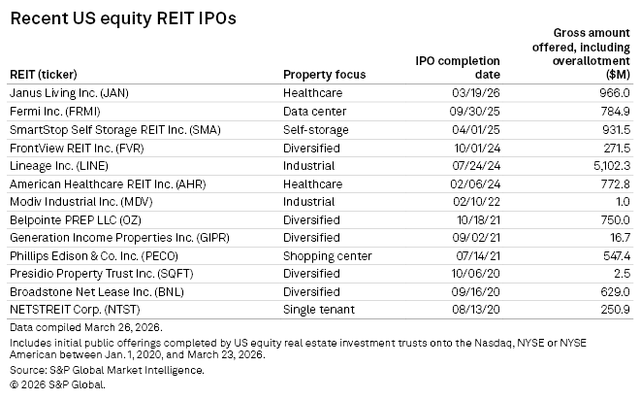This screenshot has width=640, height=400.
Task: Select the Fermi Inc. (FRMI) entry
Action: click(60, 111)
